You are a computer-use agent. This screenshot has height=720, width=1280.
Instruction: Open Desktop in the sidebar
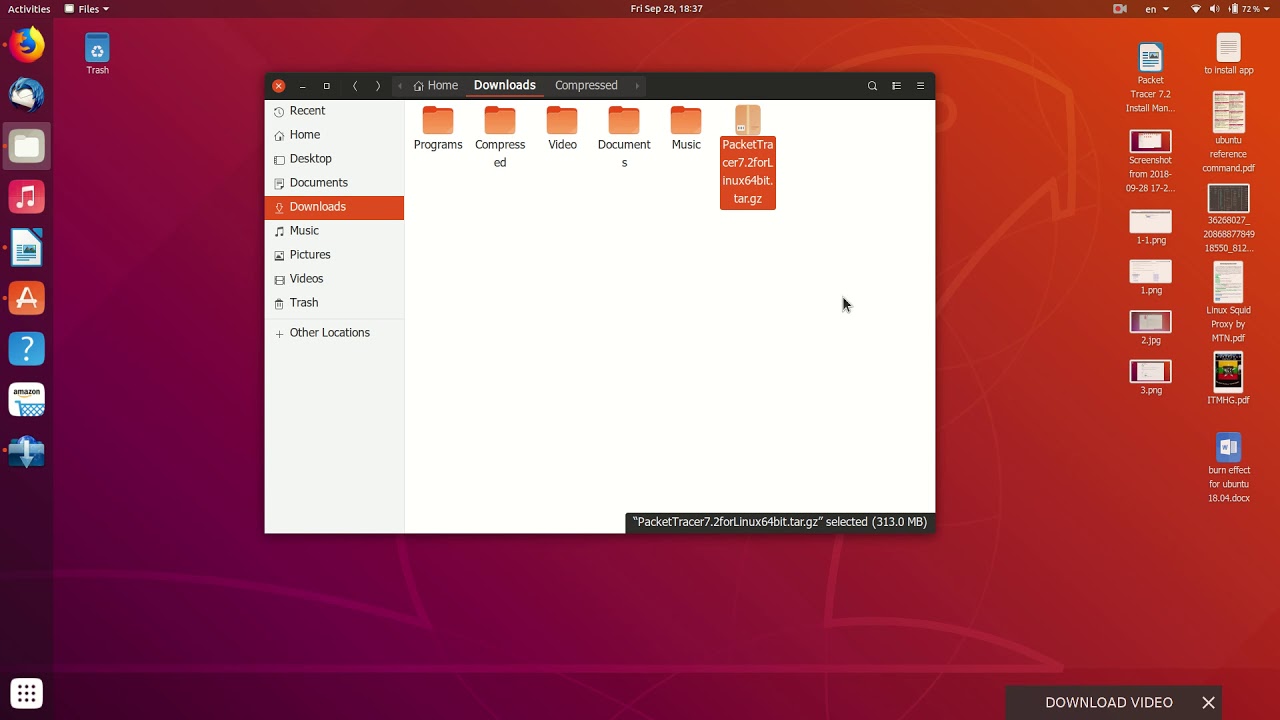(334, 159)
